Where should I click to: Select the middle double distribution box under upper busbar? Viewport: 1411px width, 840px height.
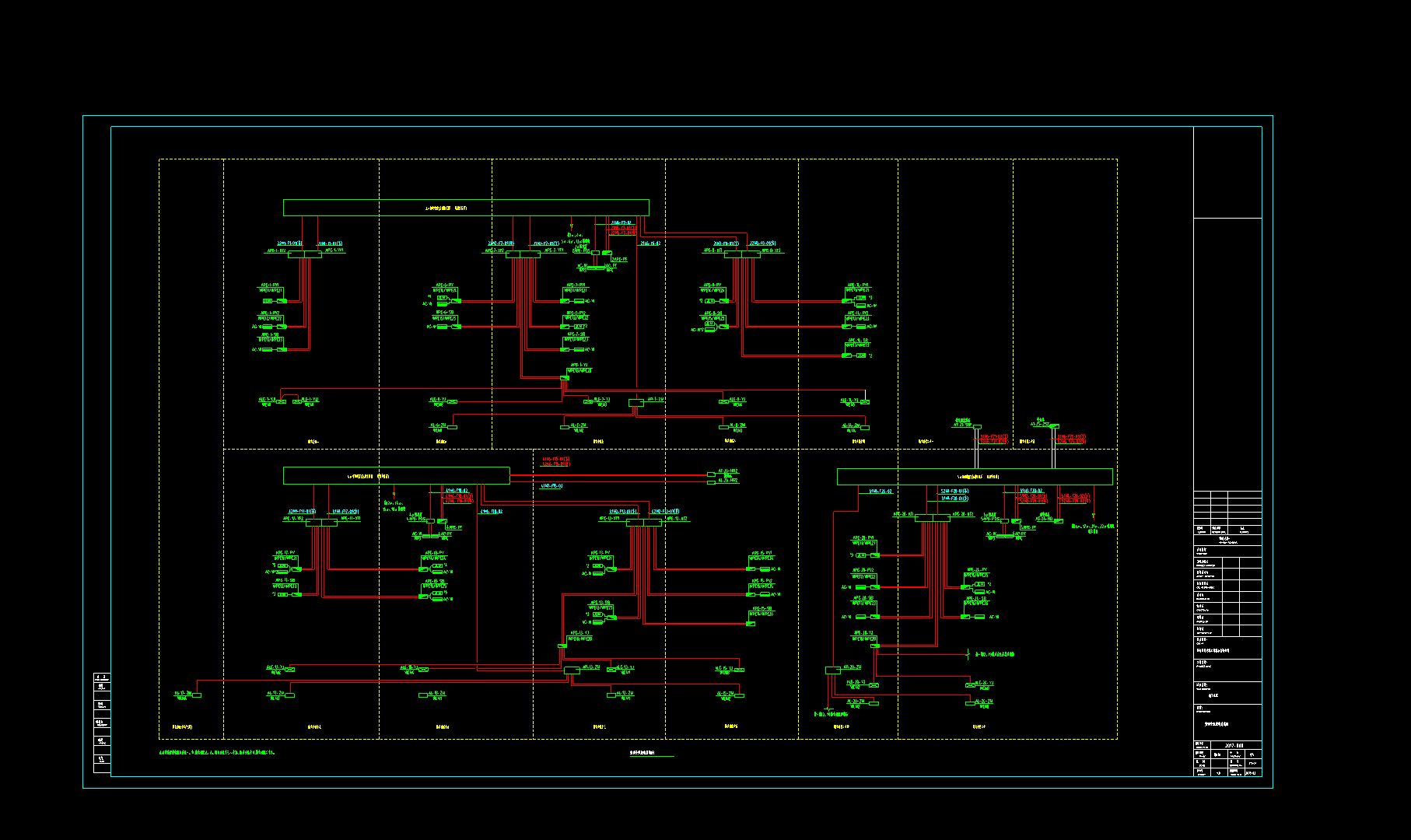pos(523,254)
